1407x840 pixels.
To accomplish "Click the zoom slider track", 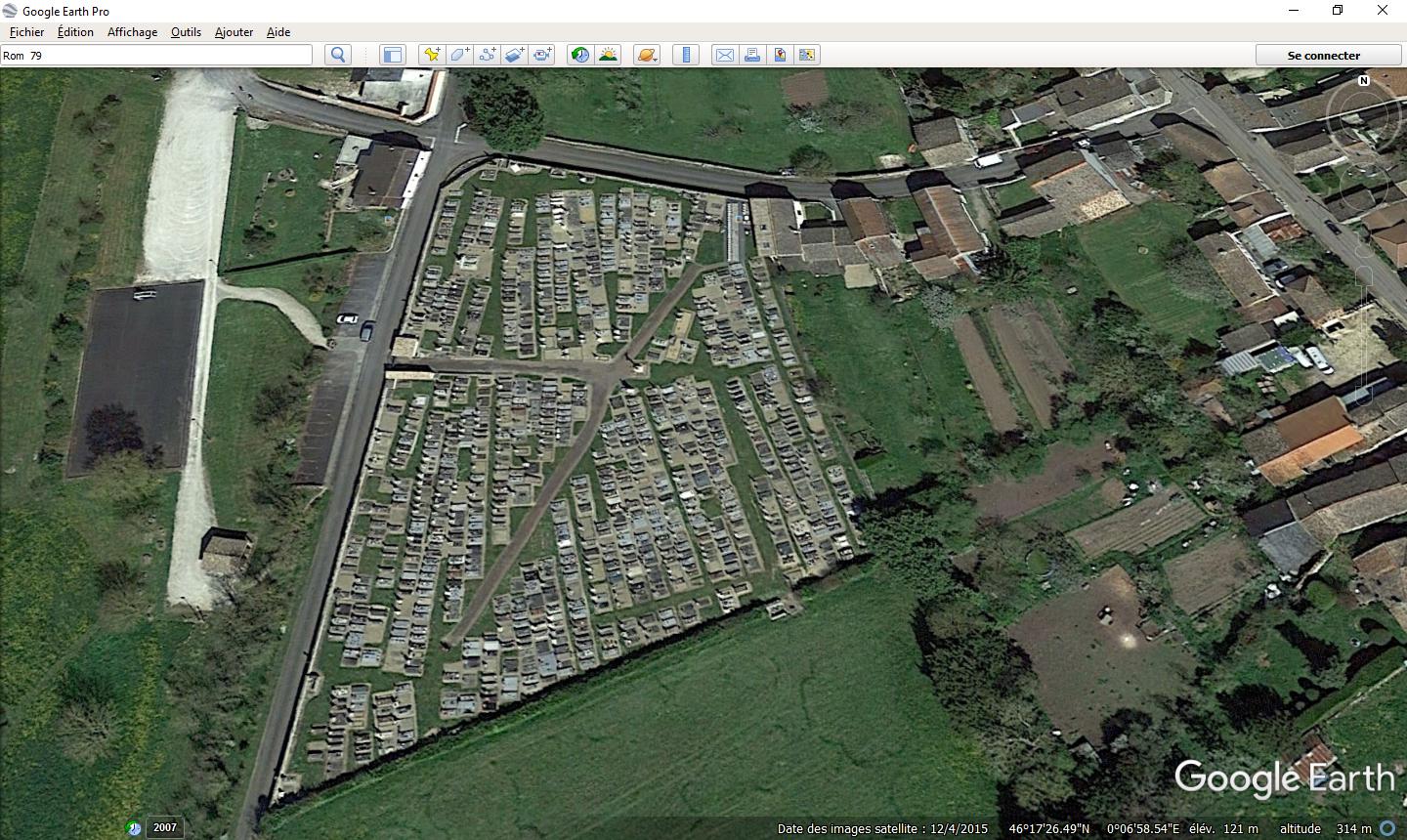I will tap(1363, 337).
